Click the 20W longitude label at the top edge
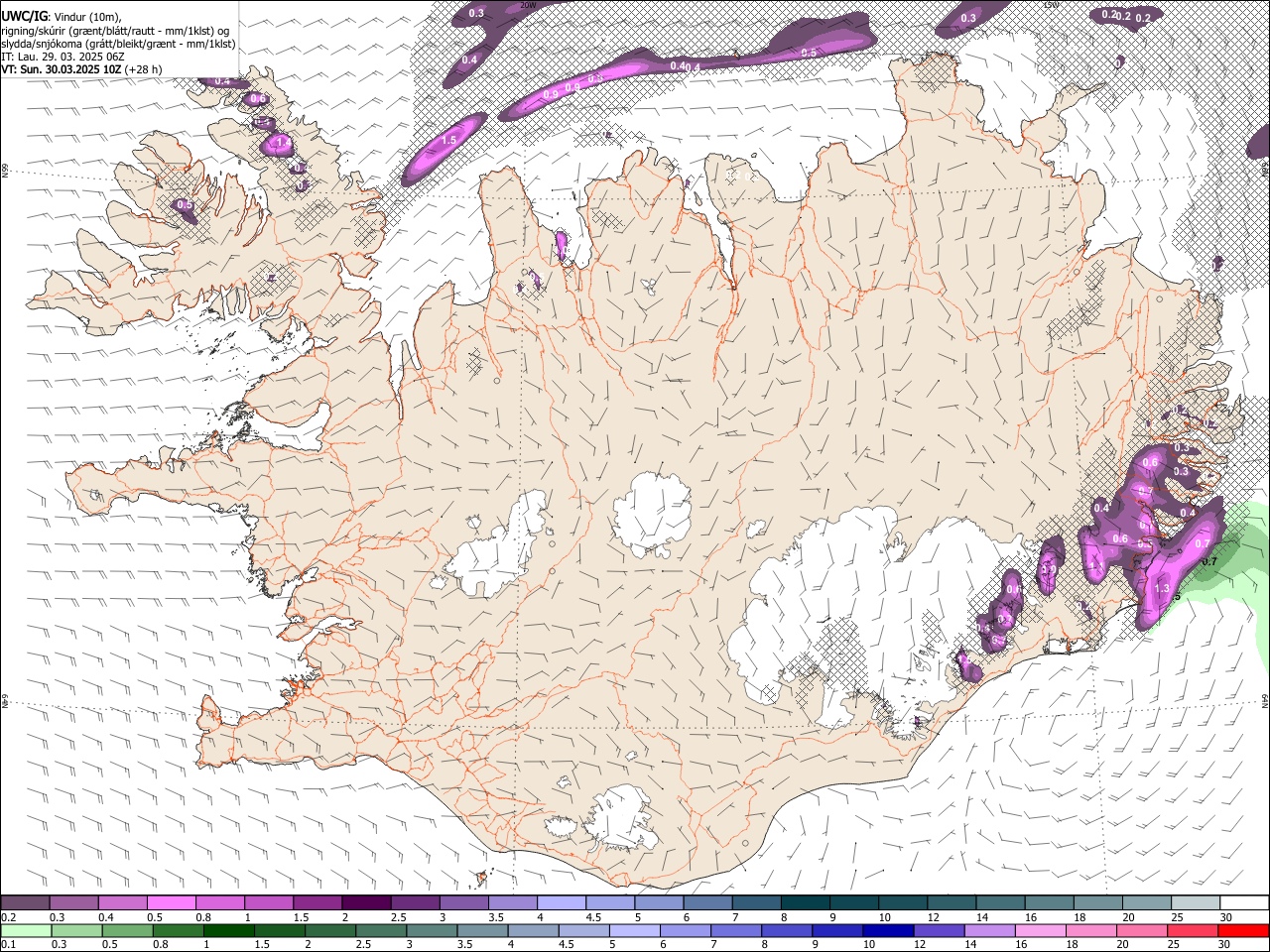The height and width of the screenshot is (952, 1270). coord(528,5)
